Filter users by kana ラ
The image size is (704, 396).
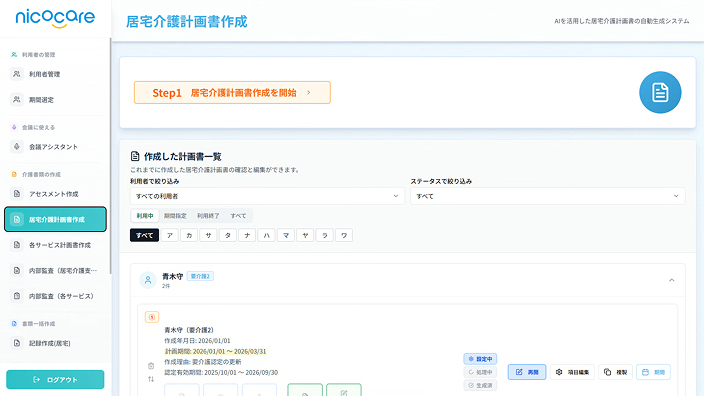(324, 235)
